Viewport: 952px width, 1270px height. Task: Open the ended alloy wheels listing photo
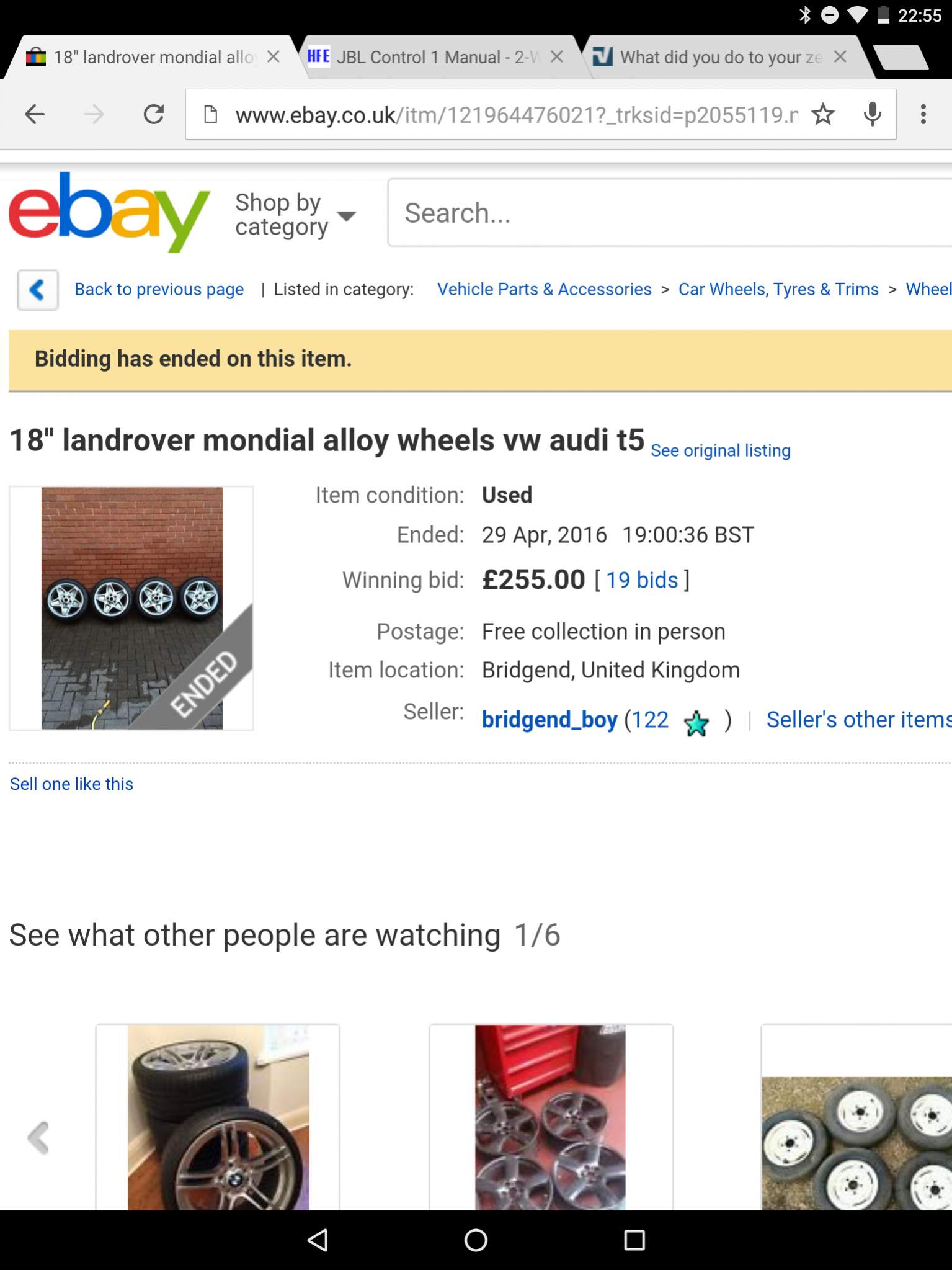click(131, 608)
